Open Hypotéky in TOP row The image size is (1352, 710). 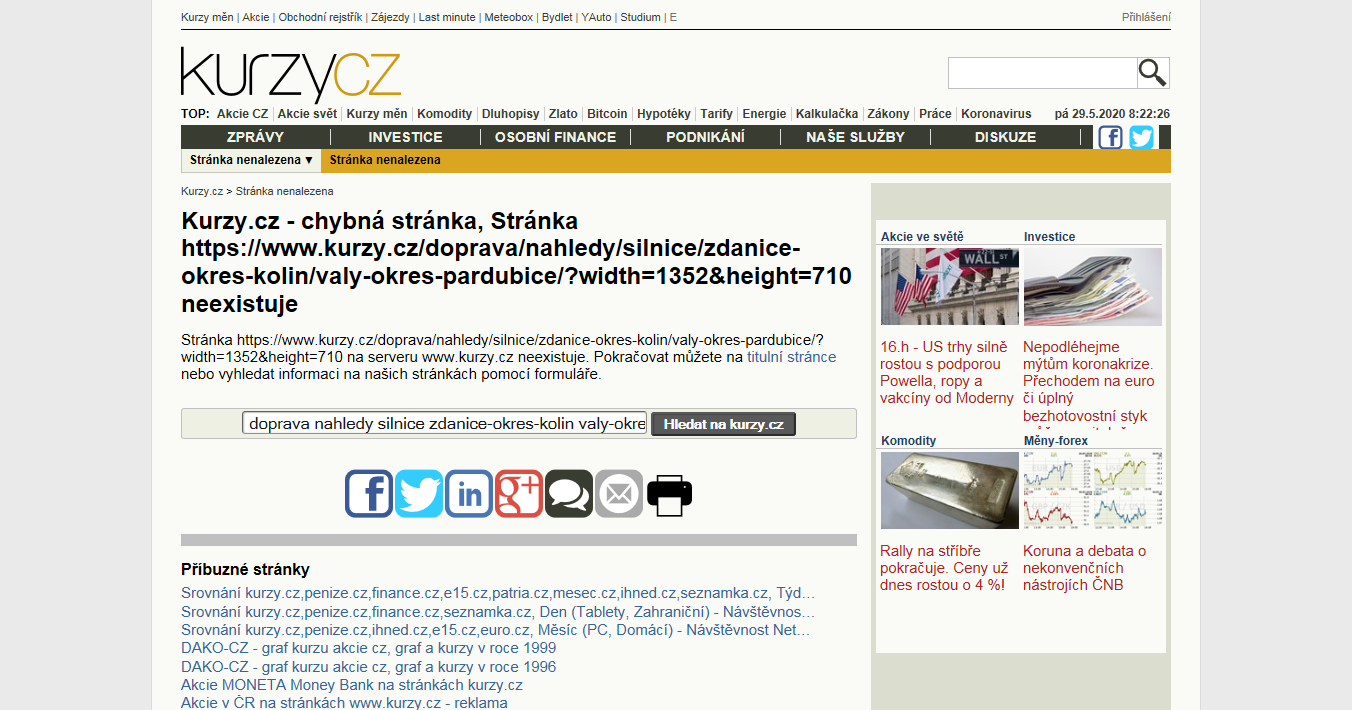663,114
